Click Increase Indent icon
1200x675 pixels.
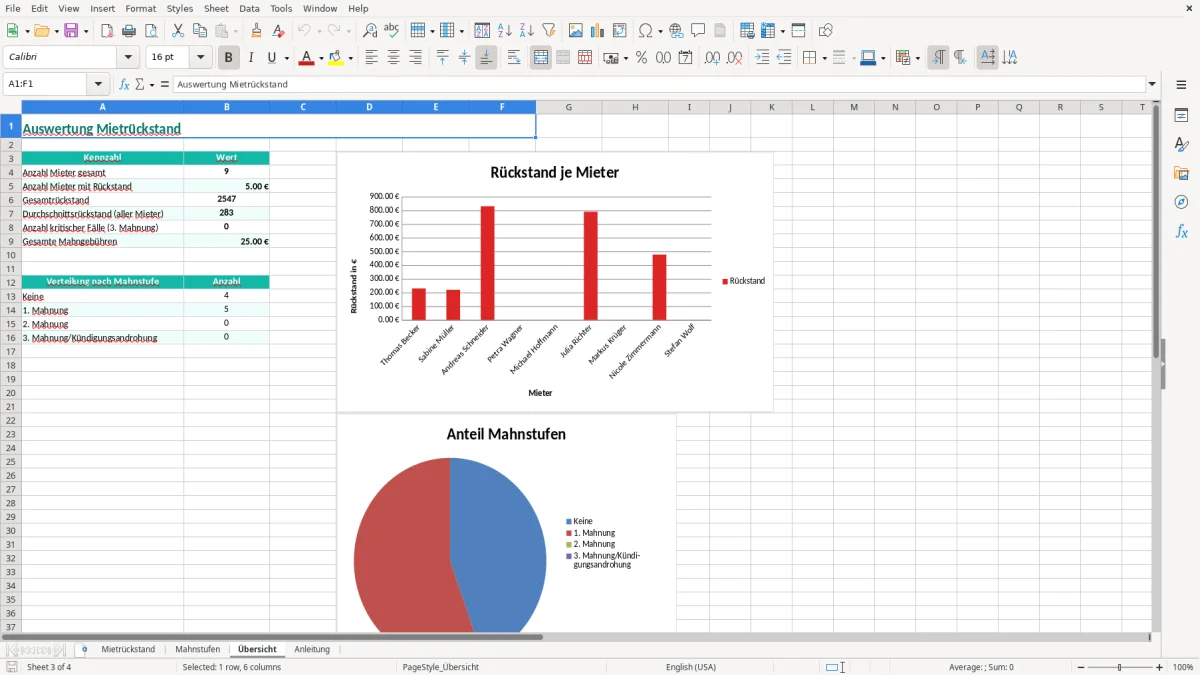762,58
